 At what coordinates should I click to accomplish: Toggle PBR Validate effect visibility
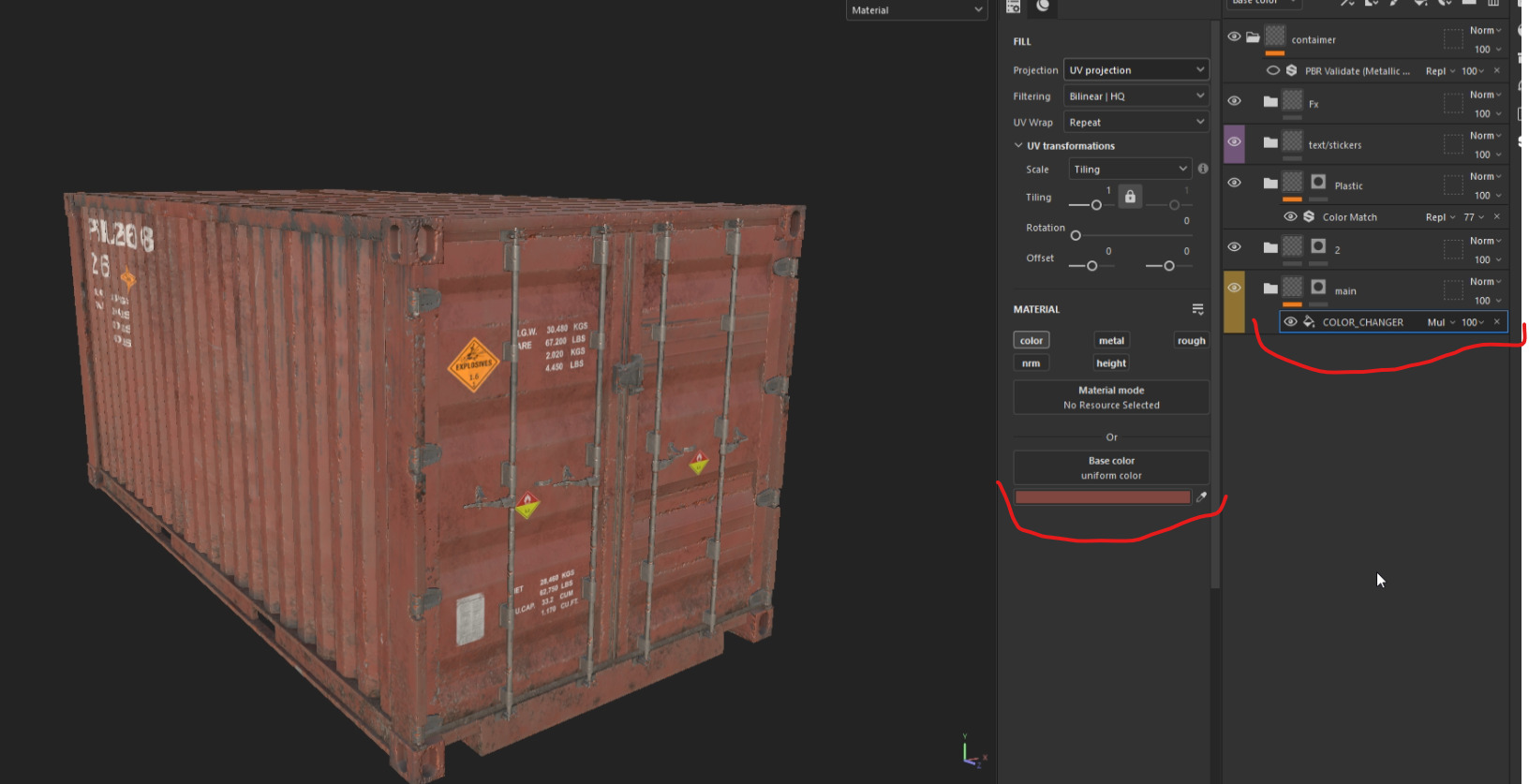click(1273, 70)
